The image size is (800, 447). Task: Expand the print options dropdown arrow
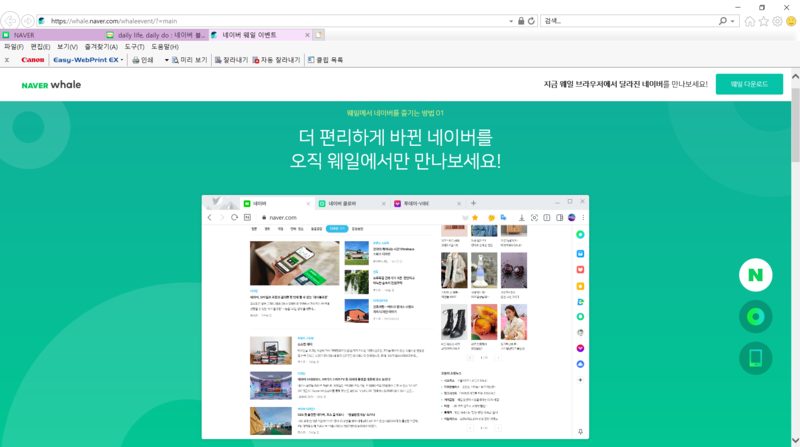tap(166, 60)
